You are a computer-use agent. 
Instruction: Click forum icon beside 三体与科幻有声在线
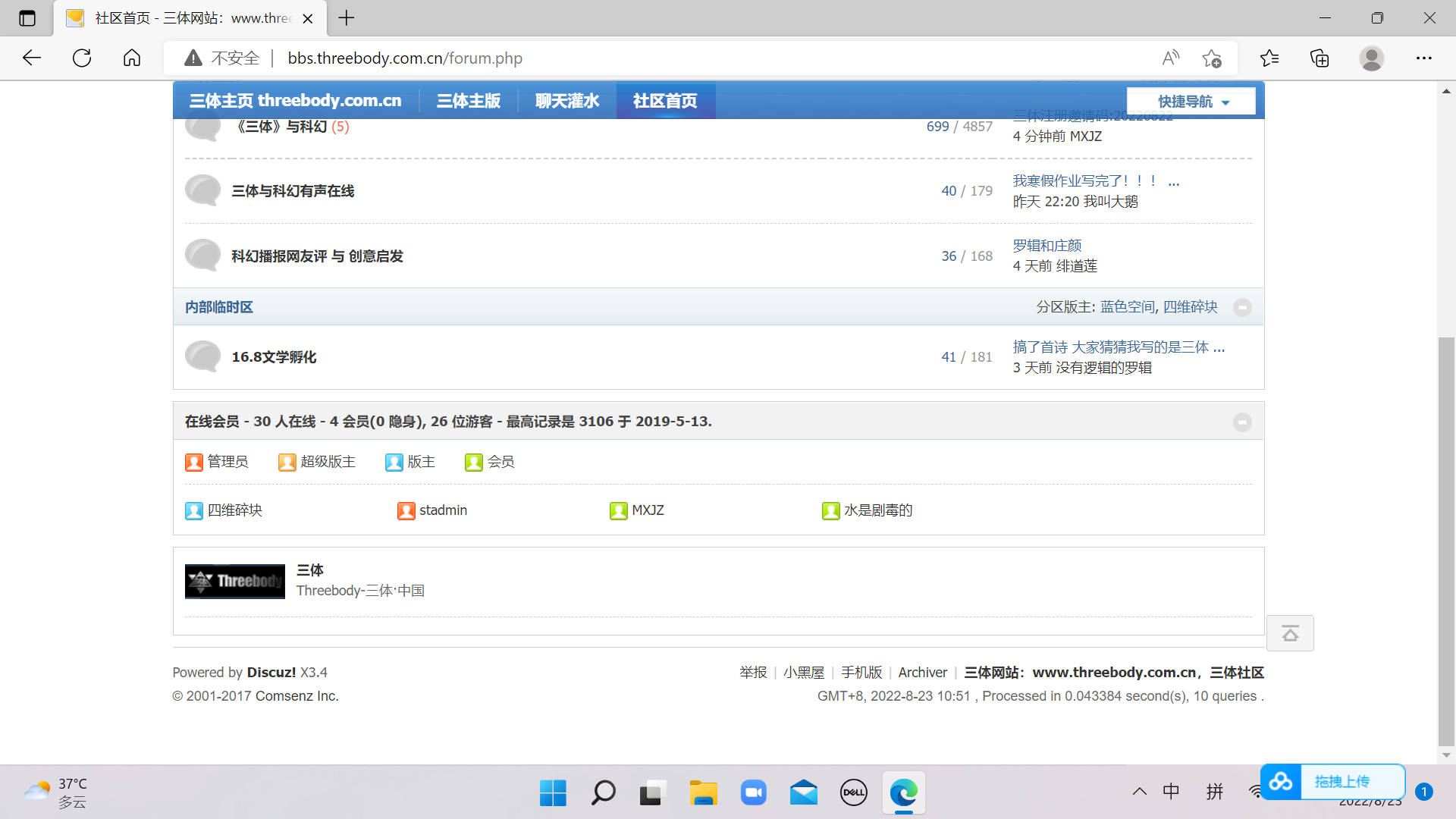[202, 190]
